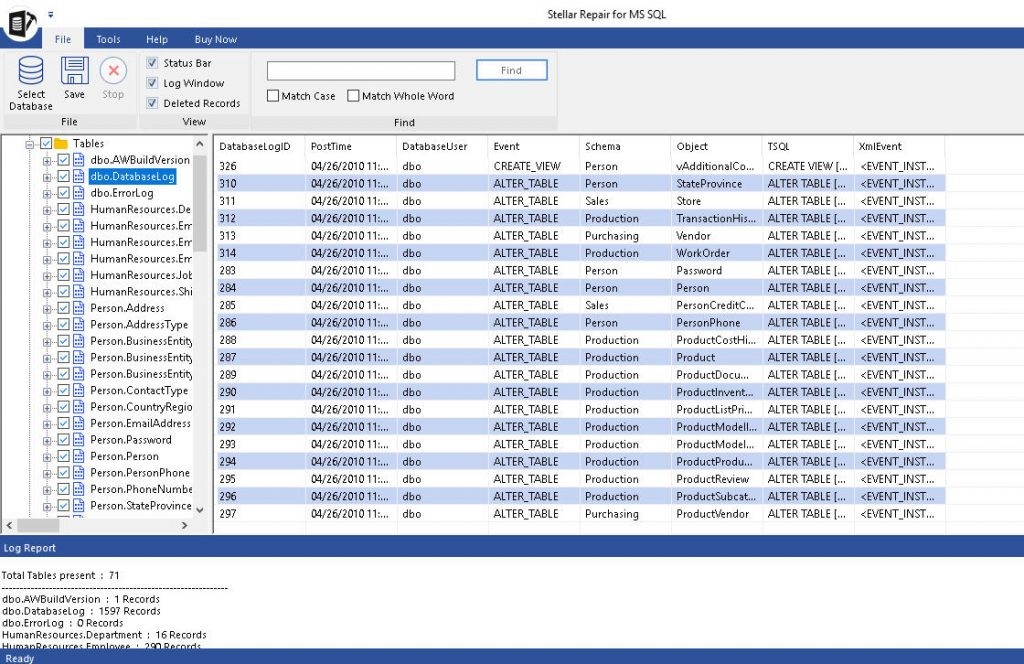Enable the Match Case option
Viewport: 1024px width, 664px height.
tap(273, 96)
